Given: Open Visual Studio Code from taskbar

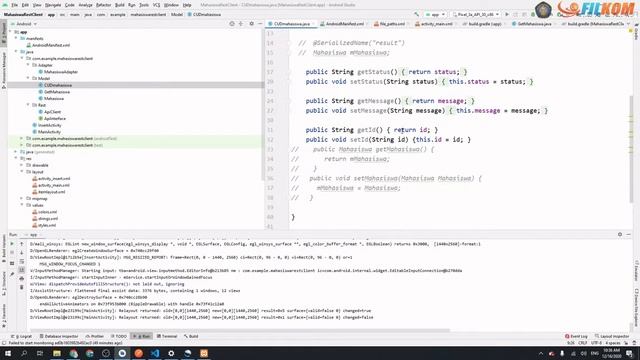Looking at the screenshot, I should pos(155,353).
